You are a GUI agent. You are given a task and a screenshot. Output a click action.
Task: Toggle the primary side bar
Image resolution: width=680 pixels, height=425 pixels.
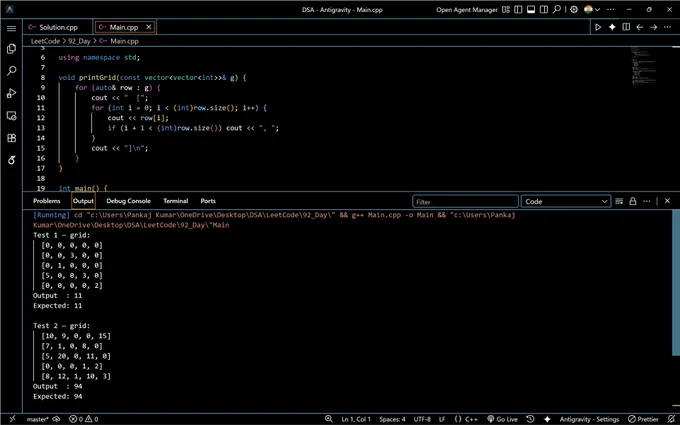coord(518,10)
